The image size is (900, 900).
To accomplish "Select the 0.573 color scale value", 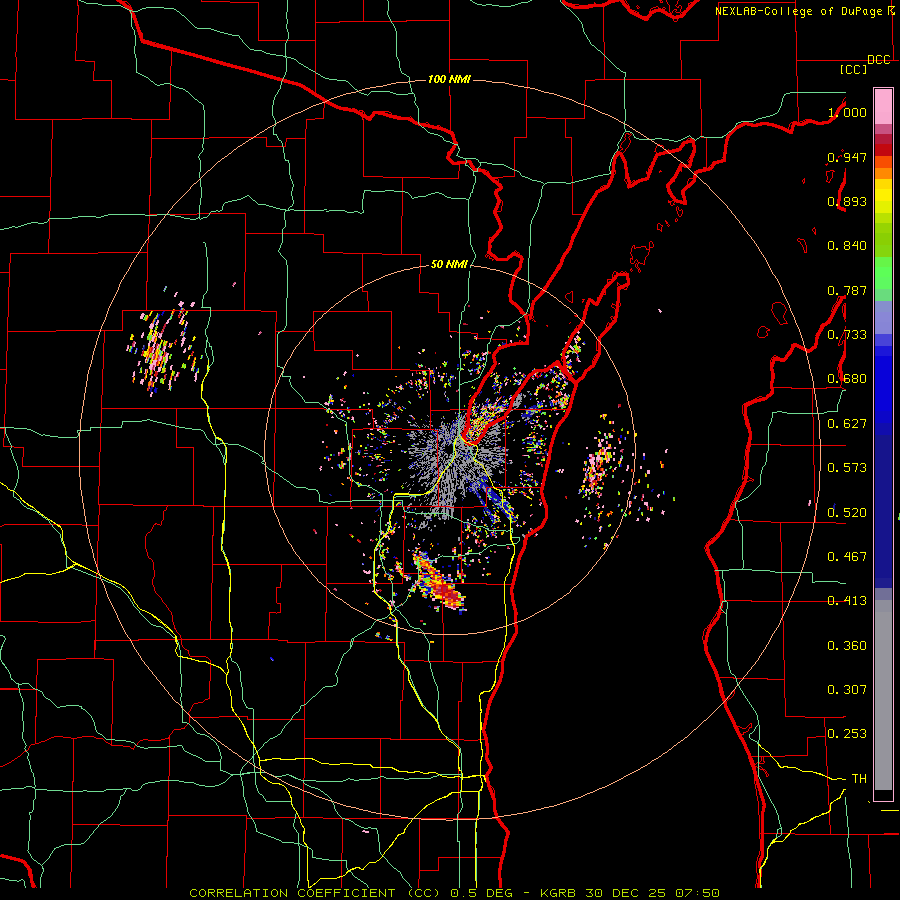I will pyautogui.click(x=847, y=468).
